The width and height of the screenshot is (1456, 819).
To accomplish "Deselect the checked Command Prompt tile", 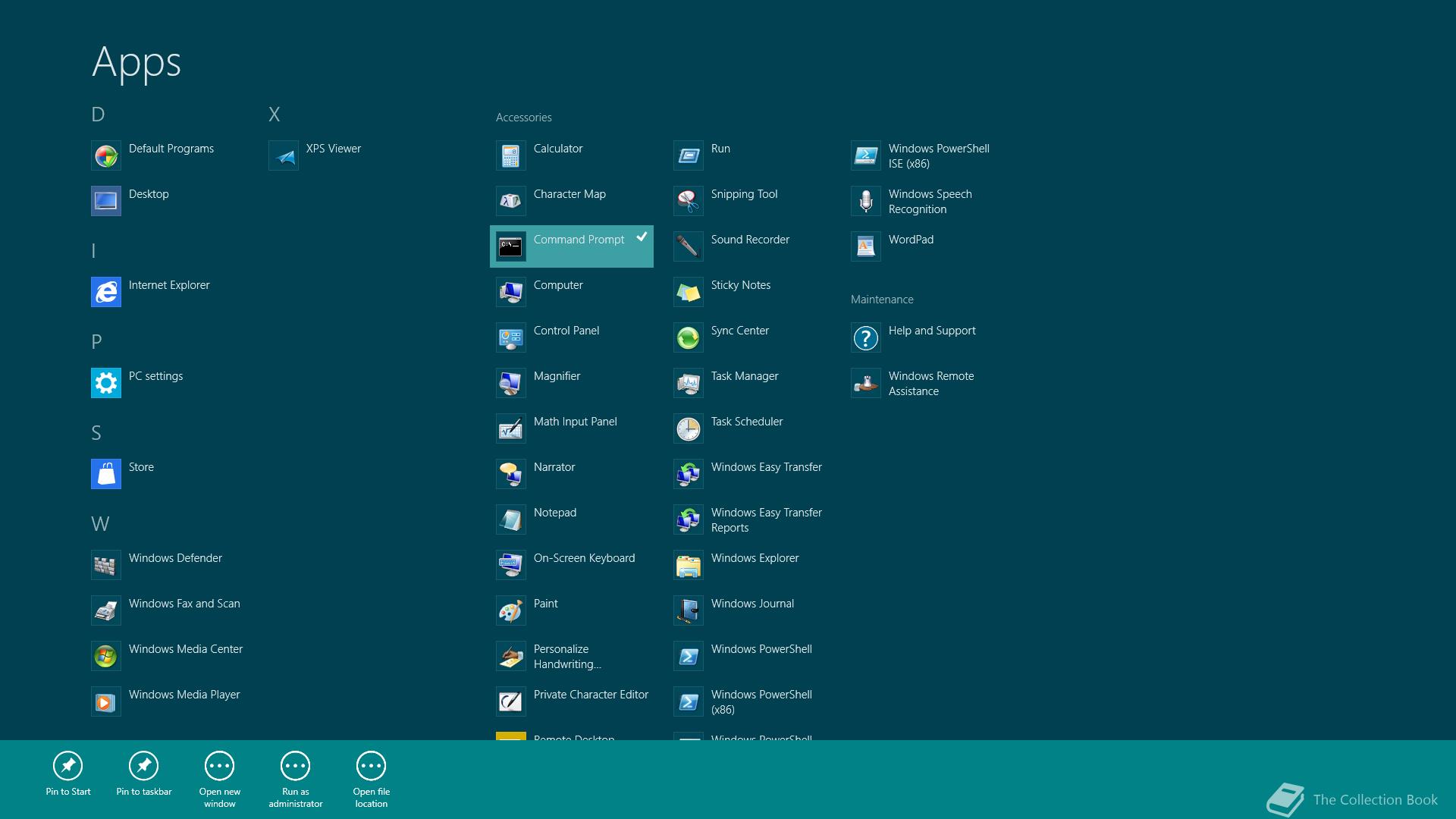I will tap(572, 246).
